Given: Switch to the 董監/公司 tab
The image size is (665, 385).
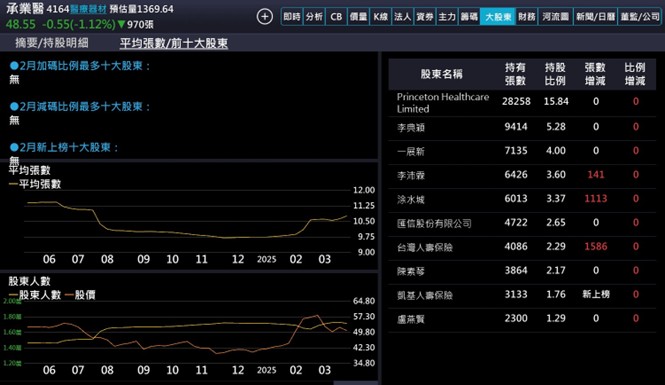Looking at the screenshot, I should [640, 17].
